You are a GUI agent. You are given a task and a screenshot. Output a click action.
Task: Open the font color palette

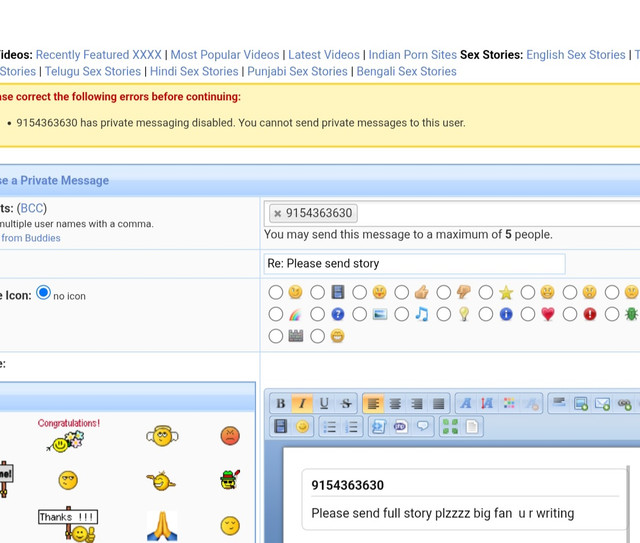click(x=509, y=404)
